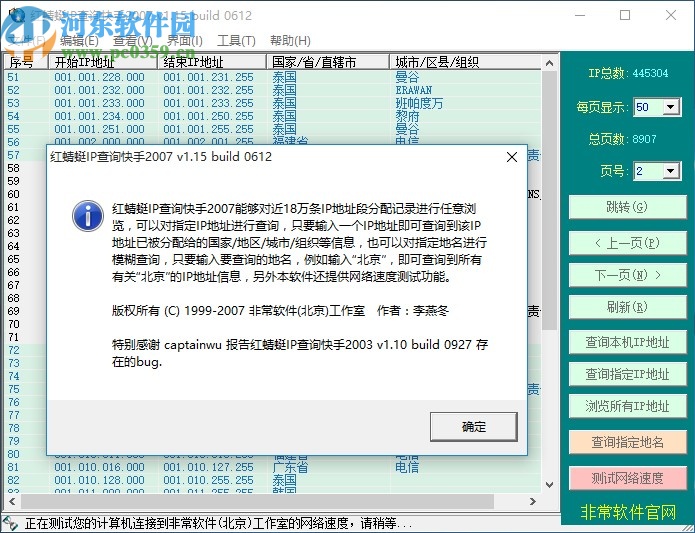Select row 82 start IP 001.010.128.000
The width and height of the screenshot is (695, 533).
click(x=99, y=480)
